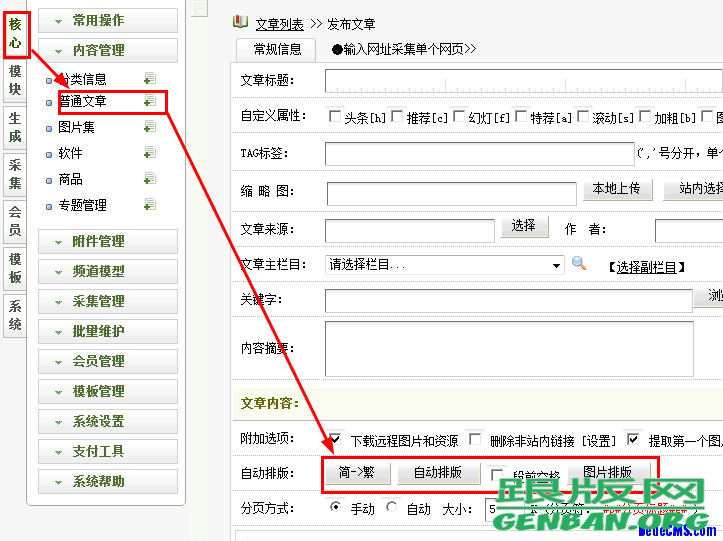Expand the 采集管理 section

pos(107,301)
